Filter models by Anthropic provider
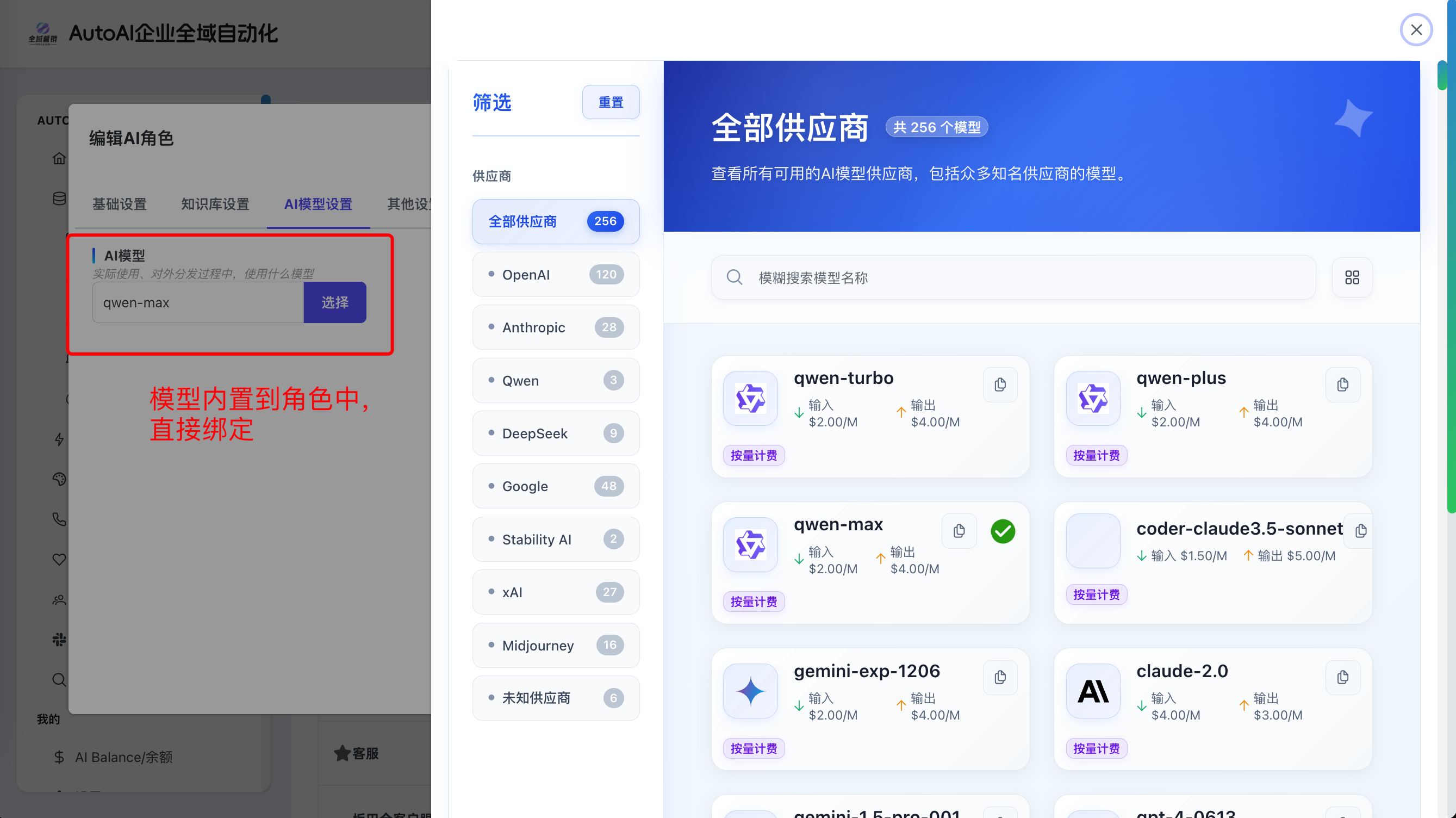This screenshot has width=1456, height=818. click(556, 327)
